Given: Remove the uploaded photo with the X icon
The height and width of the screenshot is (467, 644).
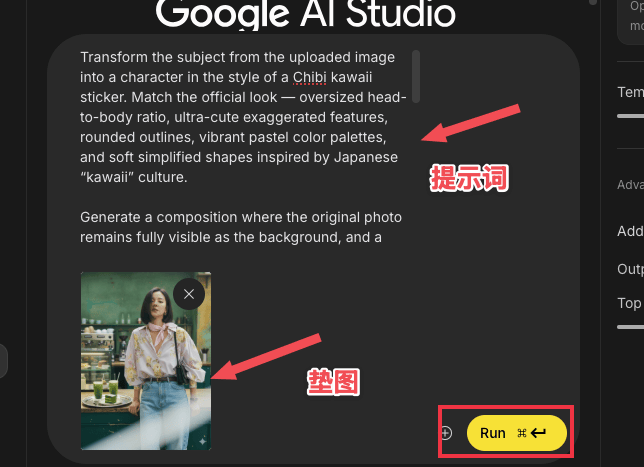Looking at the screenshot, I should pyautogui.click(x=189, y=294).
